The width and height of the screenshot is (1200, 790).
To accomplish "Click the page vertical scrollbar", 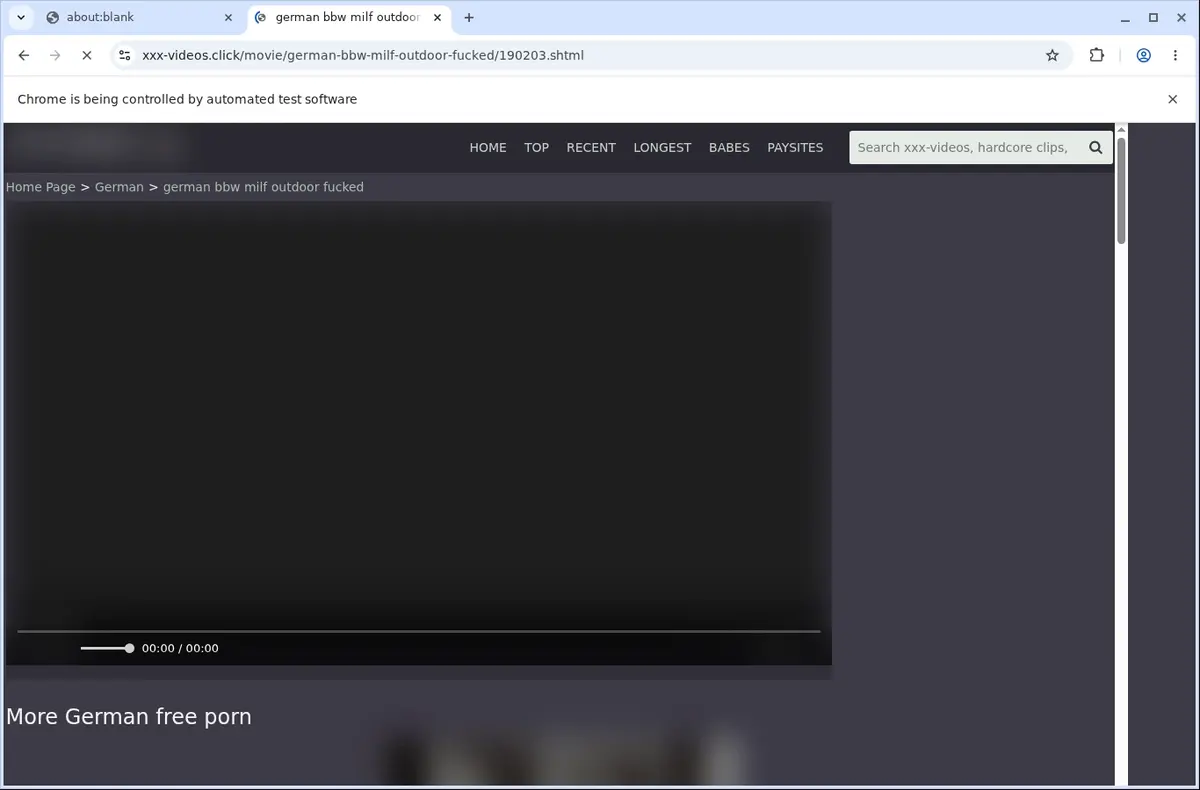I will (x=1121, y=190).
